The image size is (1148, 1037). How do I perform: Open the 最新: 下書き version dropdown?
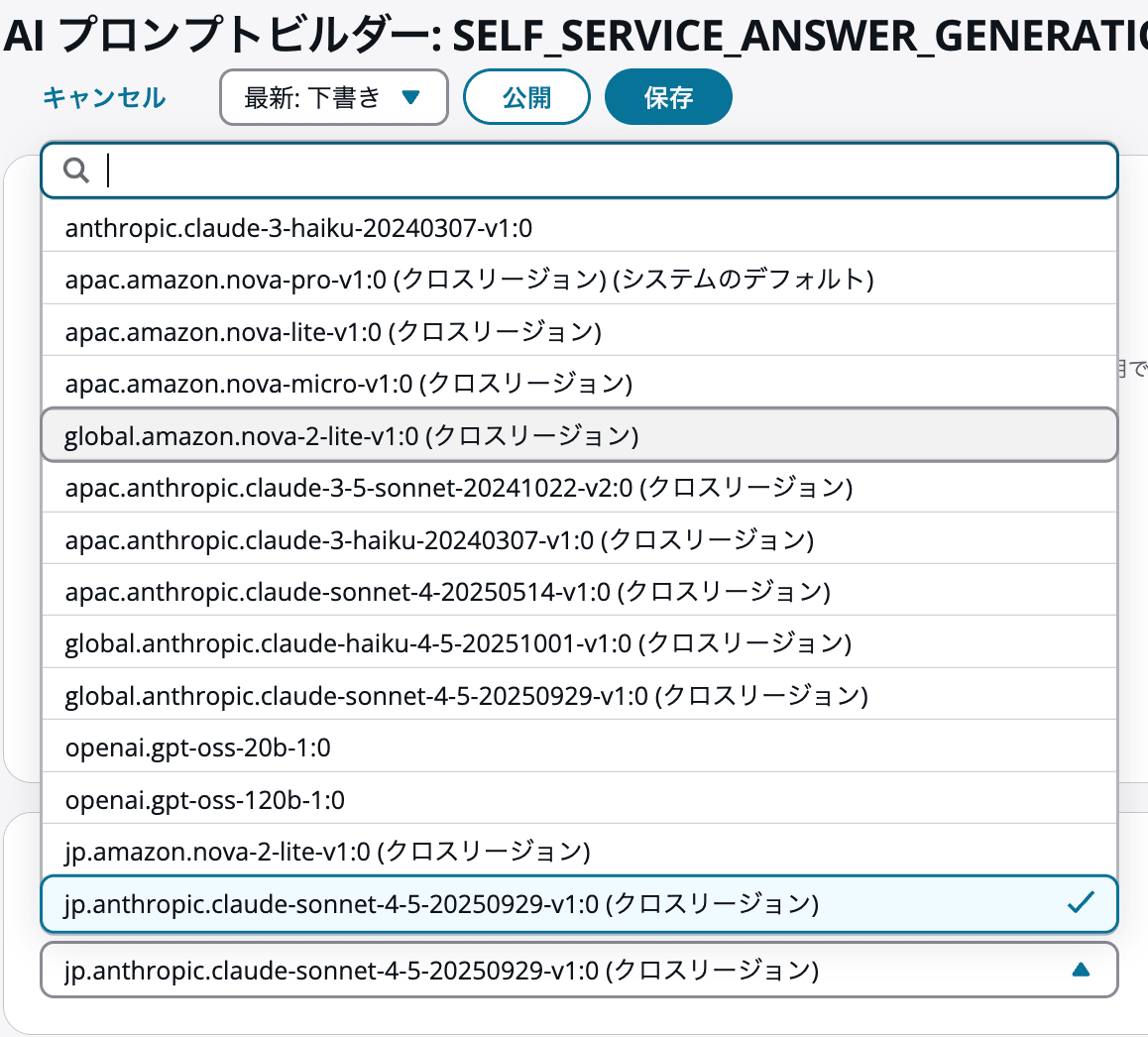coord(334,97)
